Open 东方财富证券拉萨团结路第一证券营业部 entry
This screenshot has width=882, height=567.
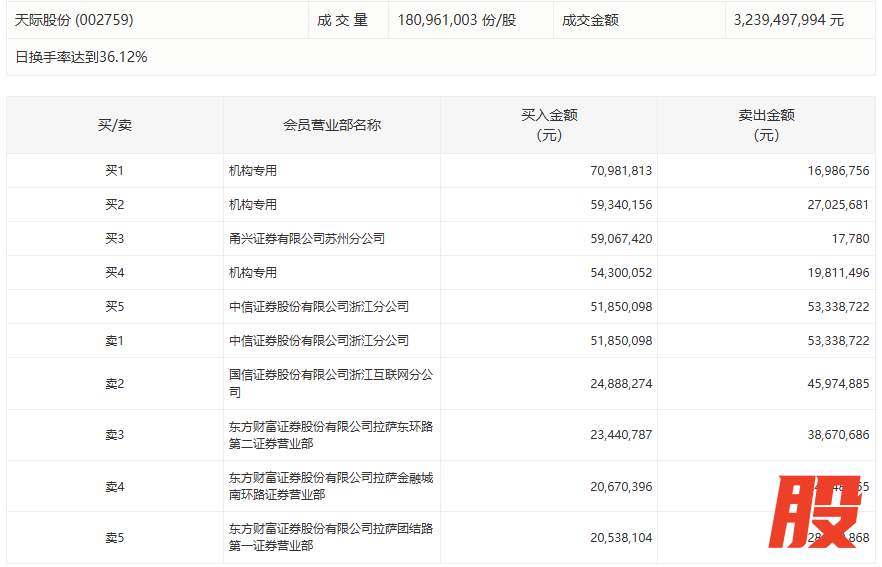[331, 538]
